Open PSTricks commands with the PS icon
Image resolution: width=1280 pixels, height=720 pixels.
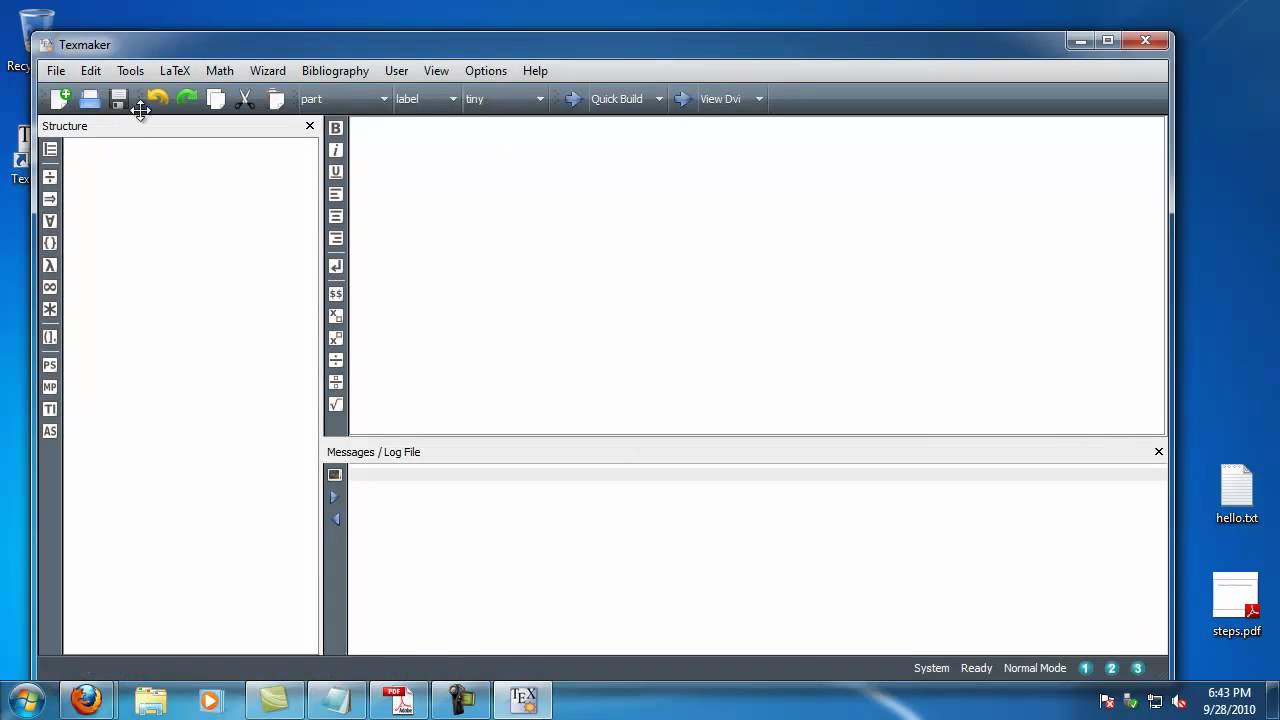click(x=50, y=365)
